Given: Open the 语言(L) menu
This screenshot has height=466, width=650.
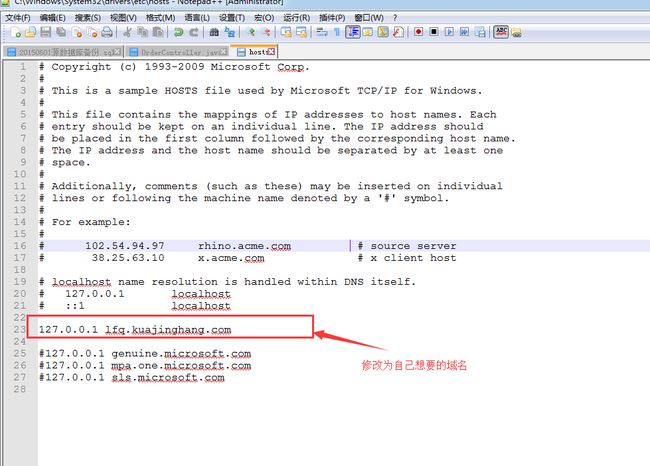Looking at the screenshot, I should pyautogui.click(x=197, y=18).
